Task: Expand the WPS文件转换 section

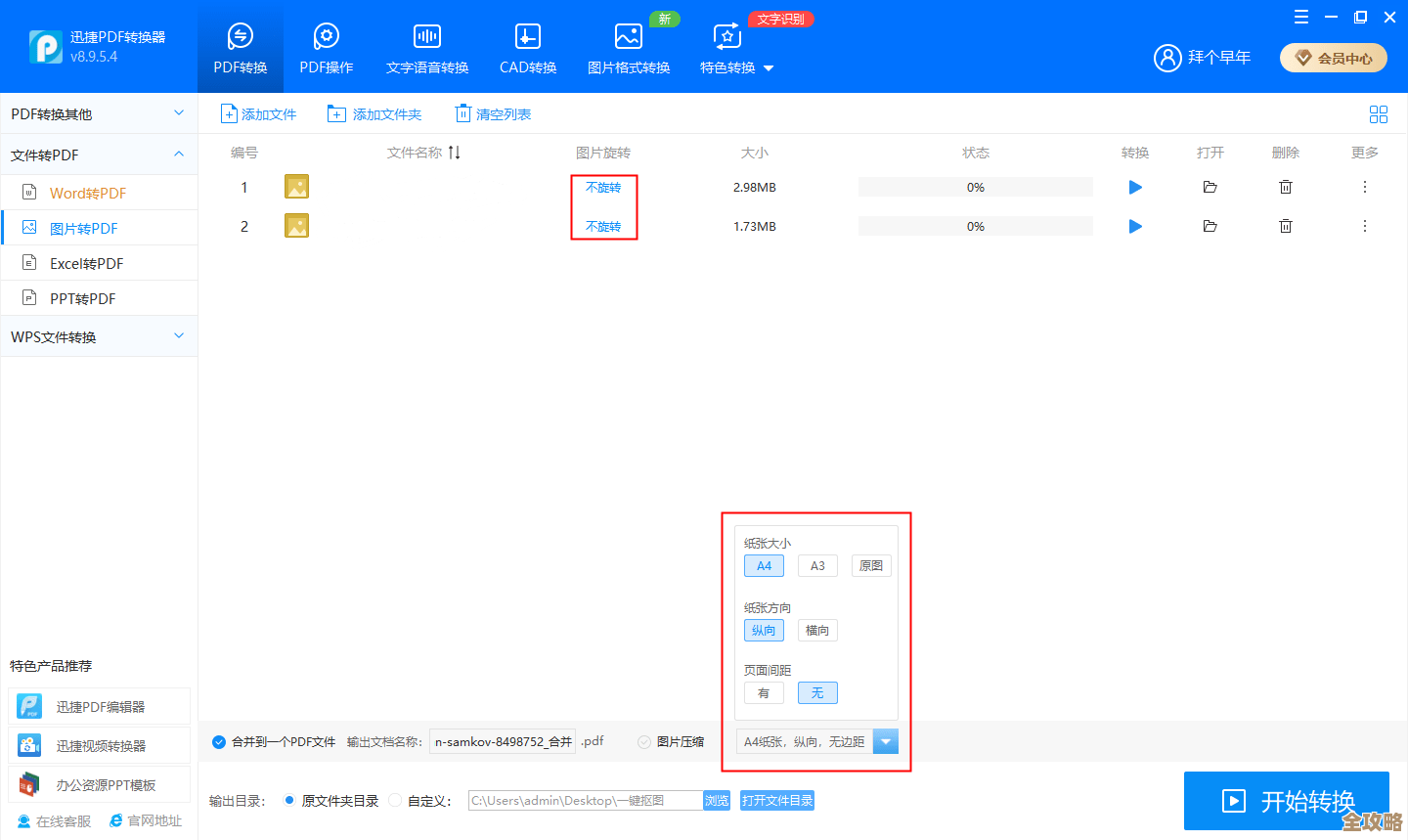Action: (x=99, y=335)
